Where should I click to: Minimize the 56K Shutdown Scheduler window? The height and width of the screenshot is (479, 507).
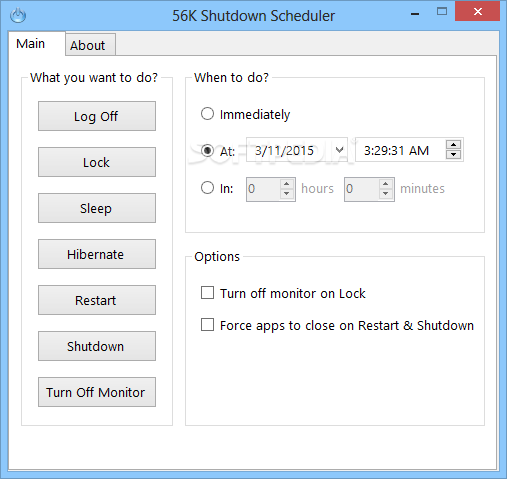coord(415,14)
